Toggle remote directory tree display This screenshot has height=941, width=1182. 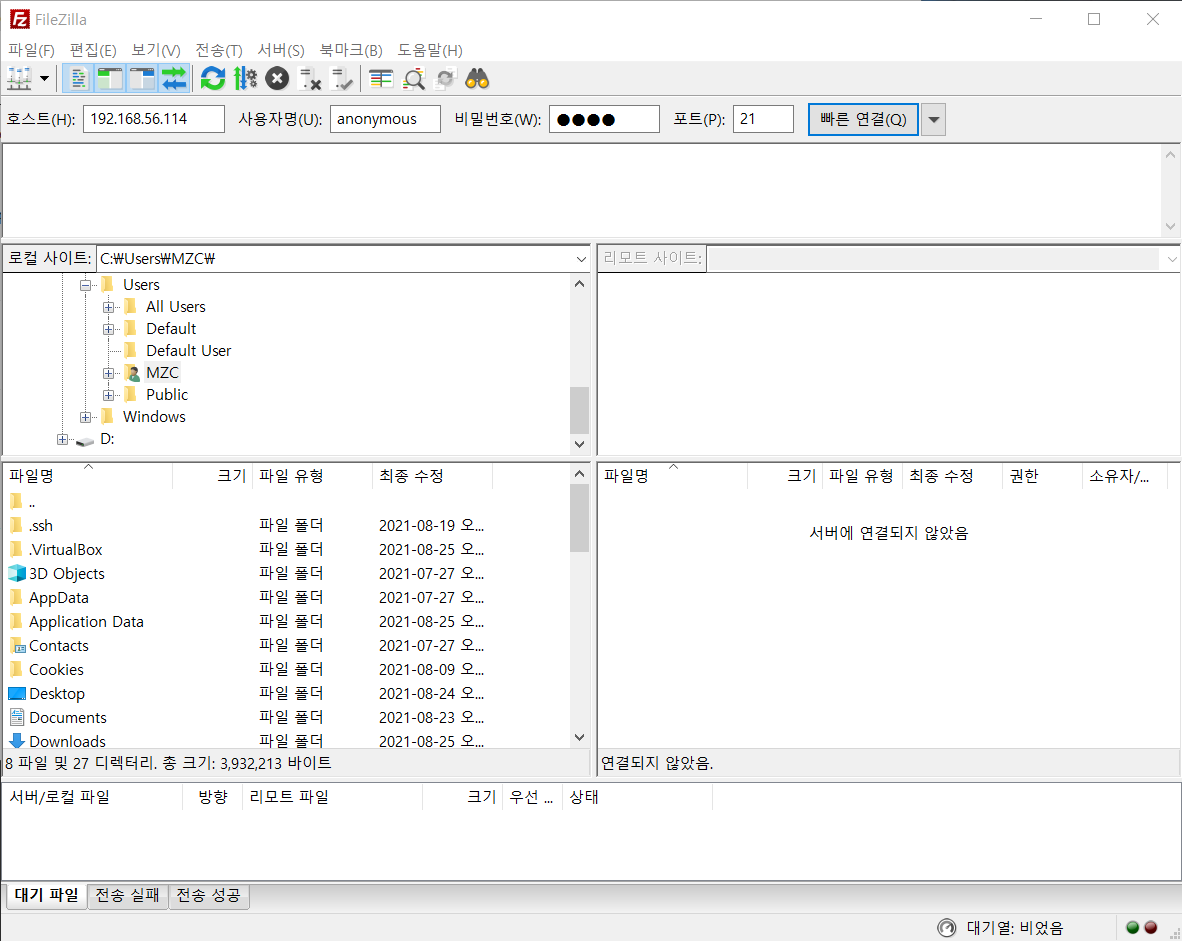(x=142, y=78)
